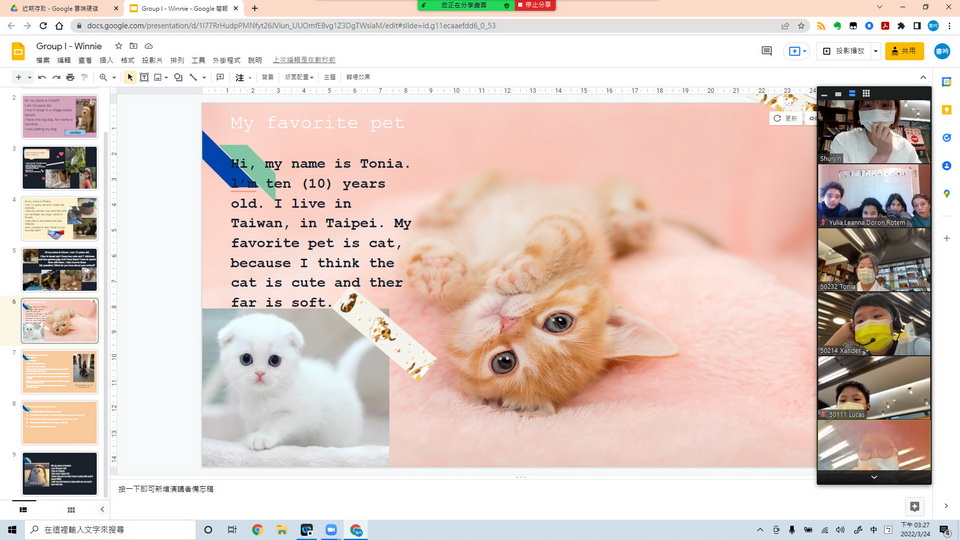
Task: Select the Shape tool icon
Action: (x=177, y=77)
